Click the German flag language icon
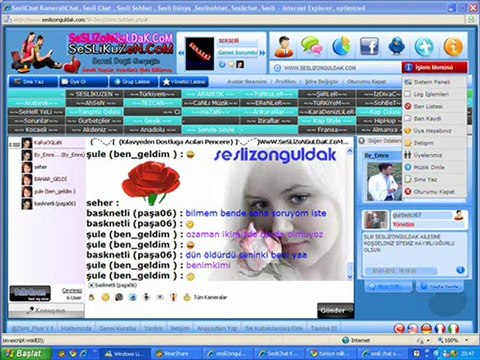Viewport: 480px width, 360px height. 426,329
